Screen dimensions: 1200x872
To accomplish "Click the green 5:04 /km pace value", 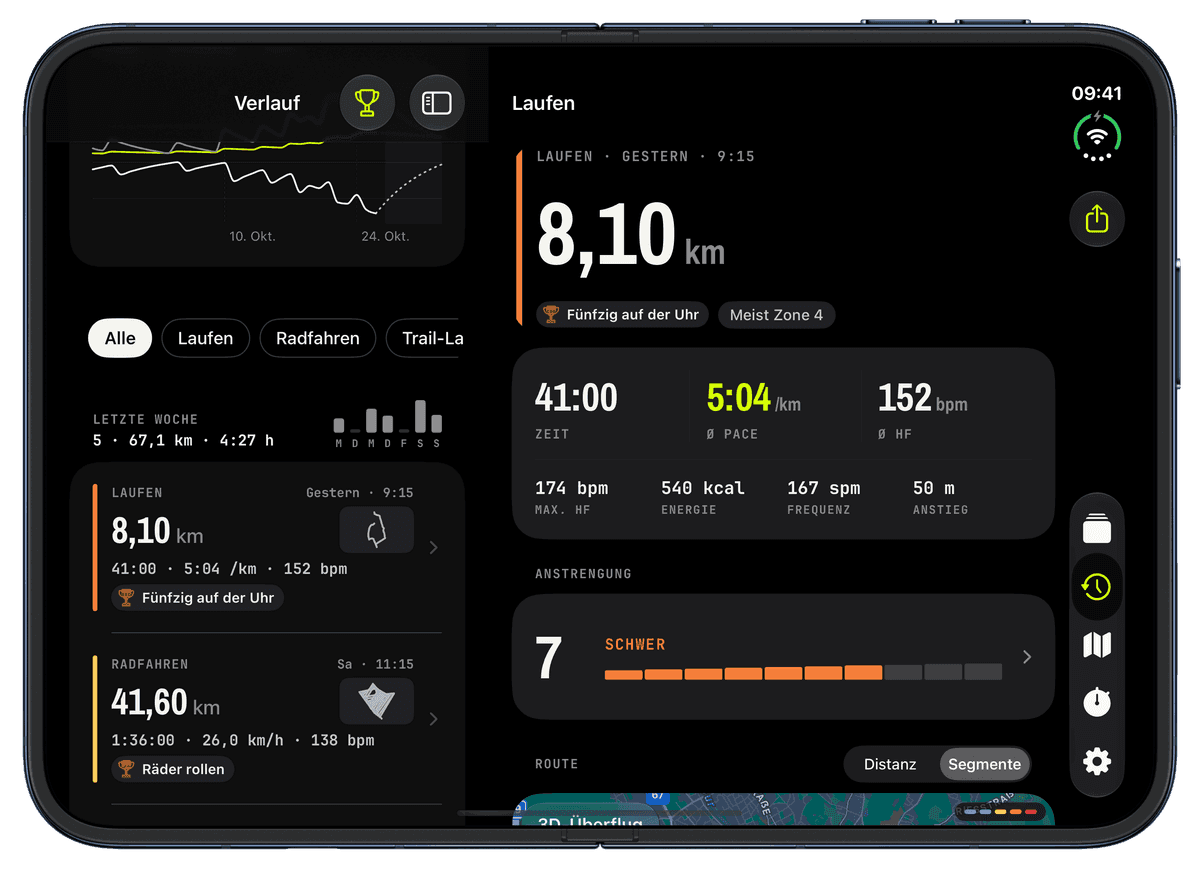I will [x=754, y=398].
